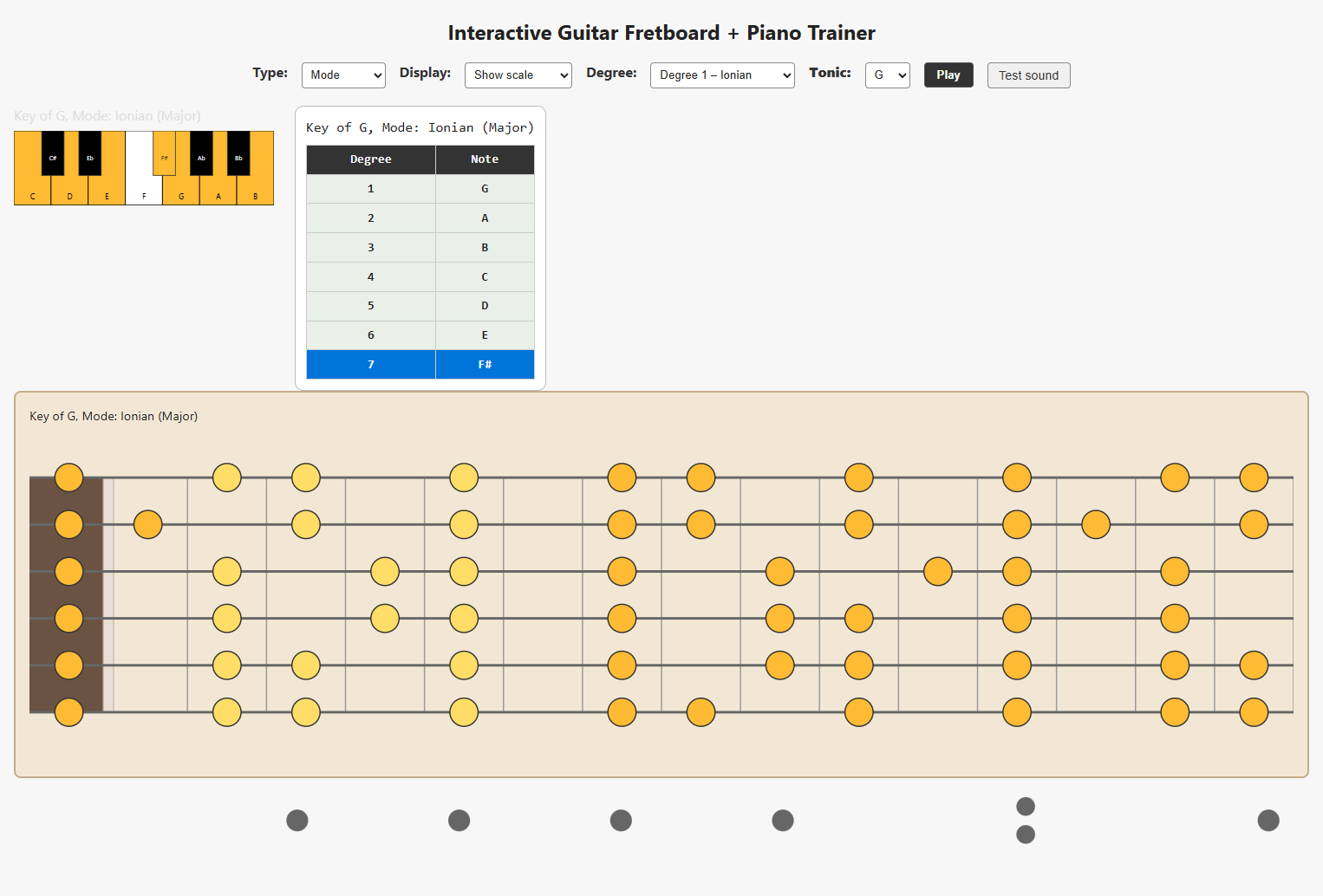The width and height of the screenshot is (1323, 896).
Task: Click the Key of G heading above the table
Action: tap(420, 127)
